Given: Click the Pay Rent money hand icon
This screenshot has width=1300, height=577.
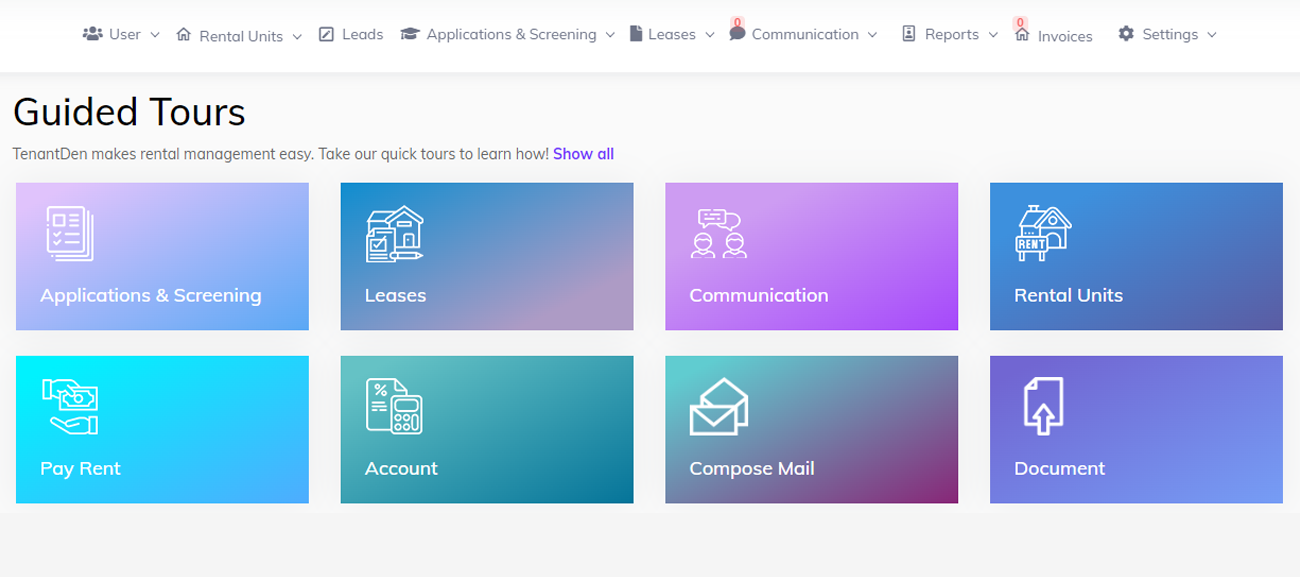Looking at the screenshot, I should (x=70, y=406).
